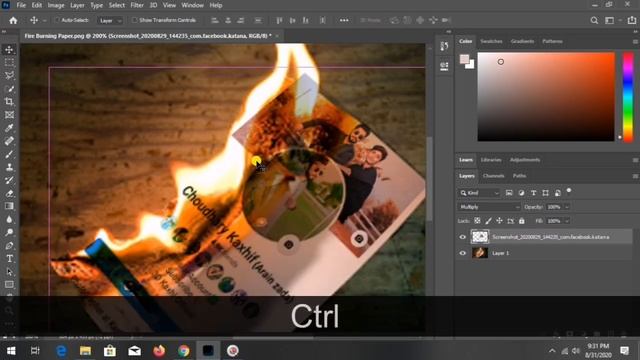Click align left edges icon
The height and width of the screenshot is (360, 640).
[215, 20]
